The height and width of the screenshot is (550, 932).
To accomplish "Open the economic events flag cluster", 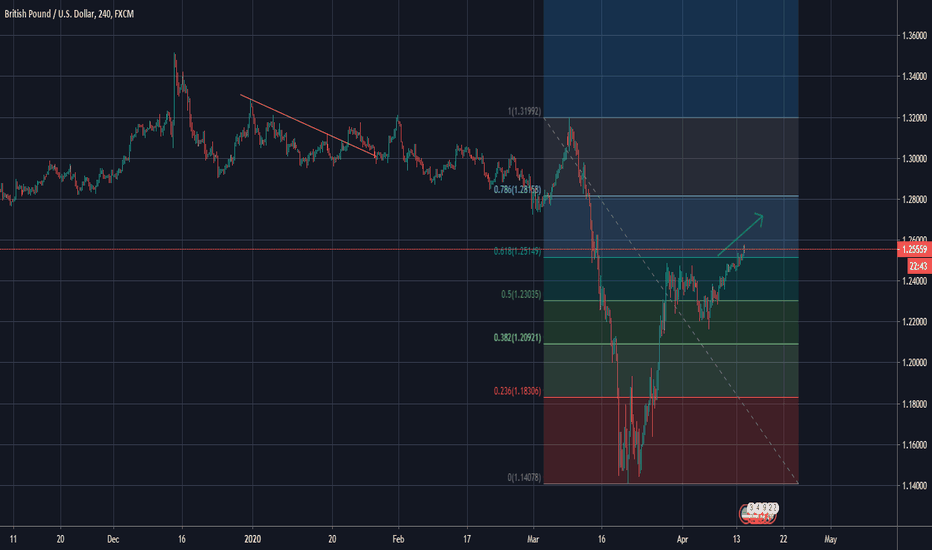I will pos(759,513).
